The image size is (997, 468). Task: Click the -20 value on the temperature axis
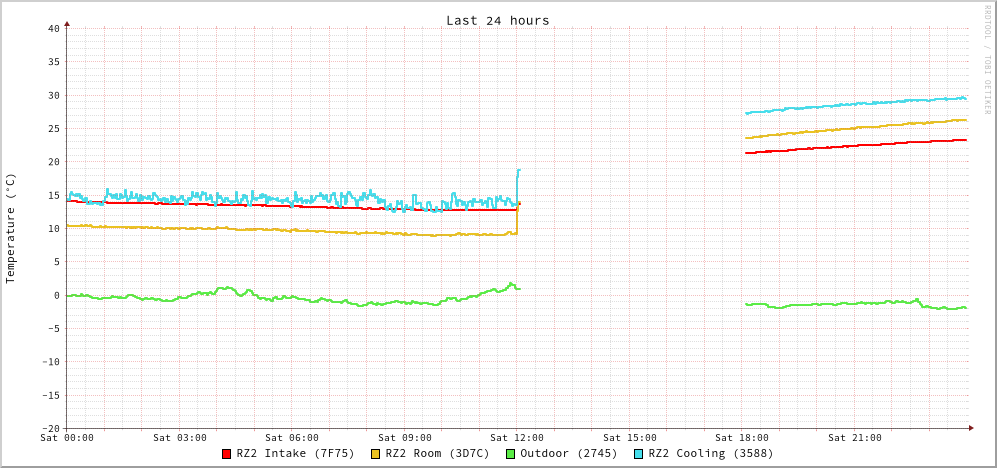tap(50, 428)
